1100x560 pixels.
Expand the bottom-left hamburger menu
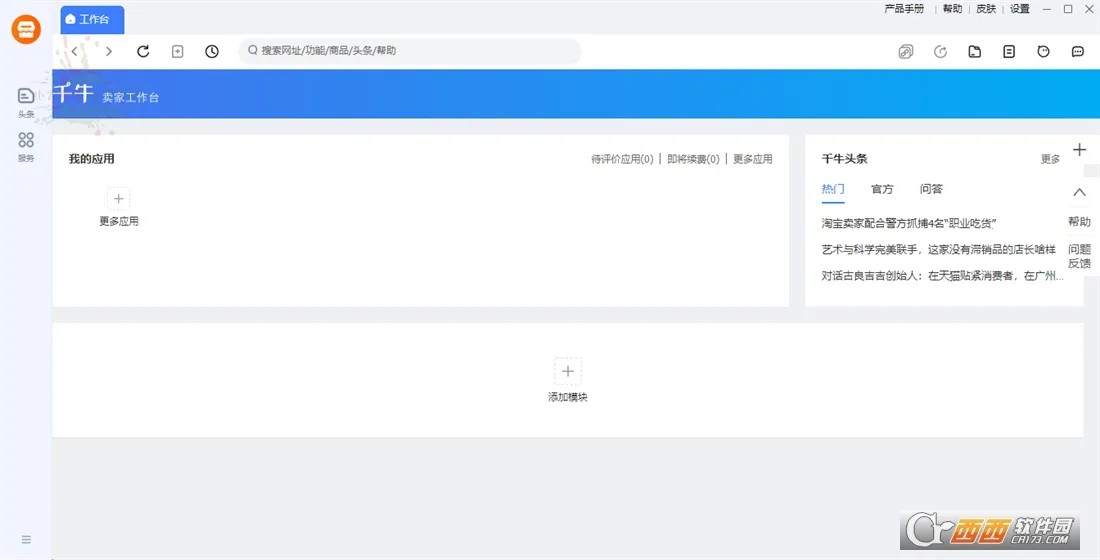26,539
